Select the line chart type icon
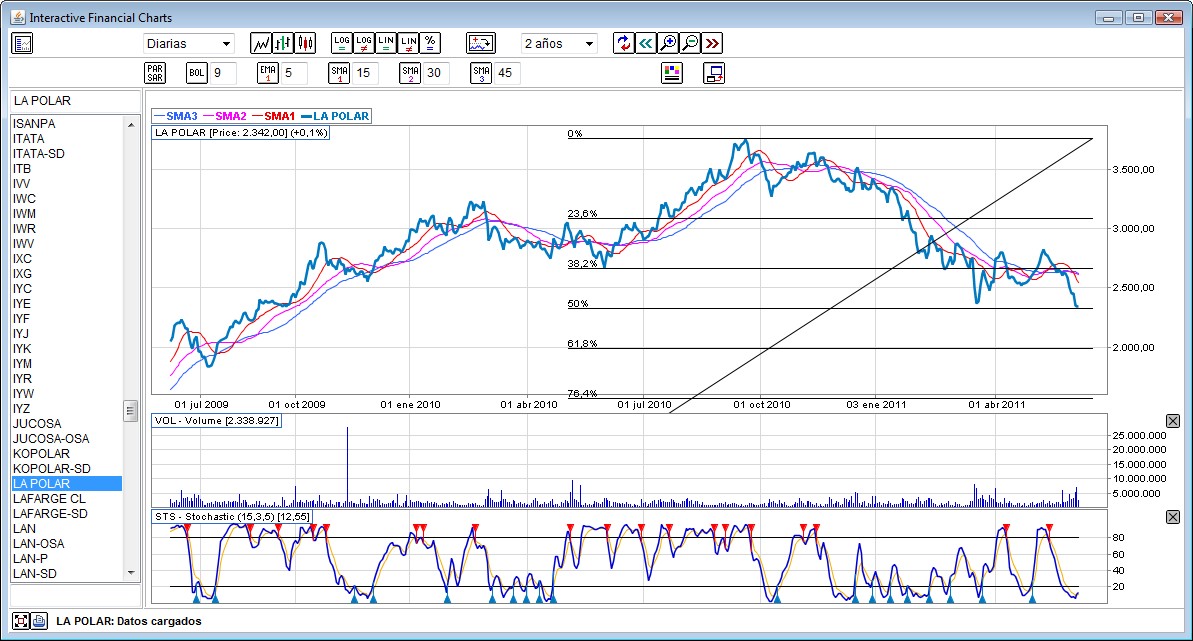 261,43
